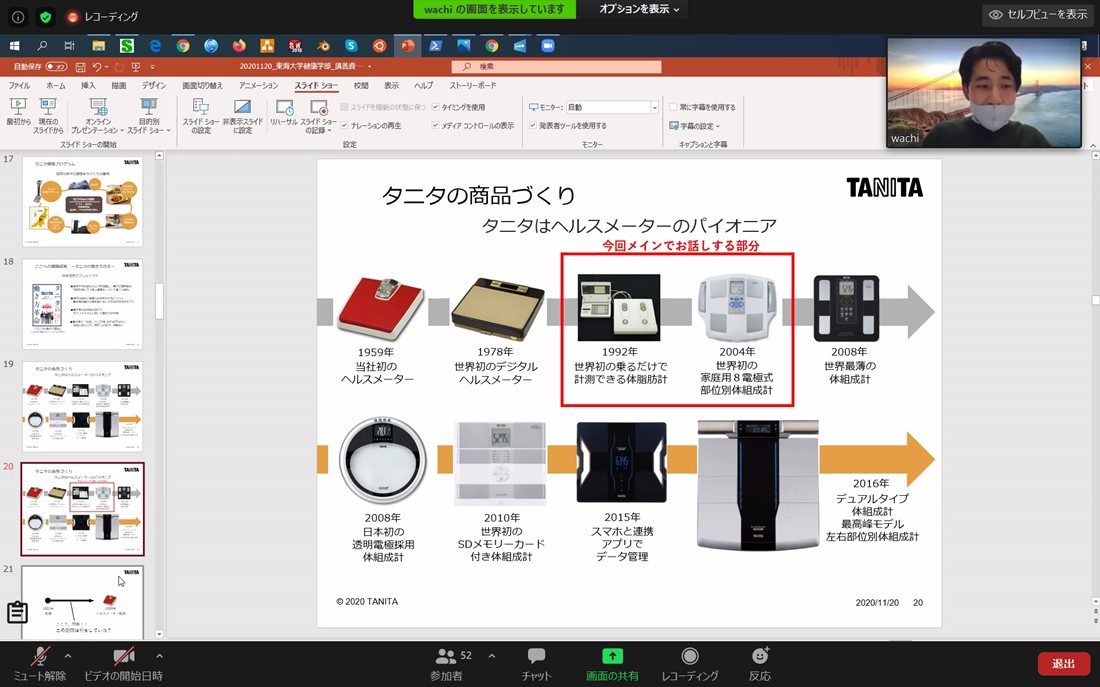Toggle Use Presenter View (発表者ツールを使用する) checkbox
The height and width of the screenshot is (687, 1100).
coord(533,126)
